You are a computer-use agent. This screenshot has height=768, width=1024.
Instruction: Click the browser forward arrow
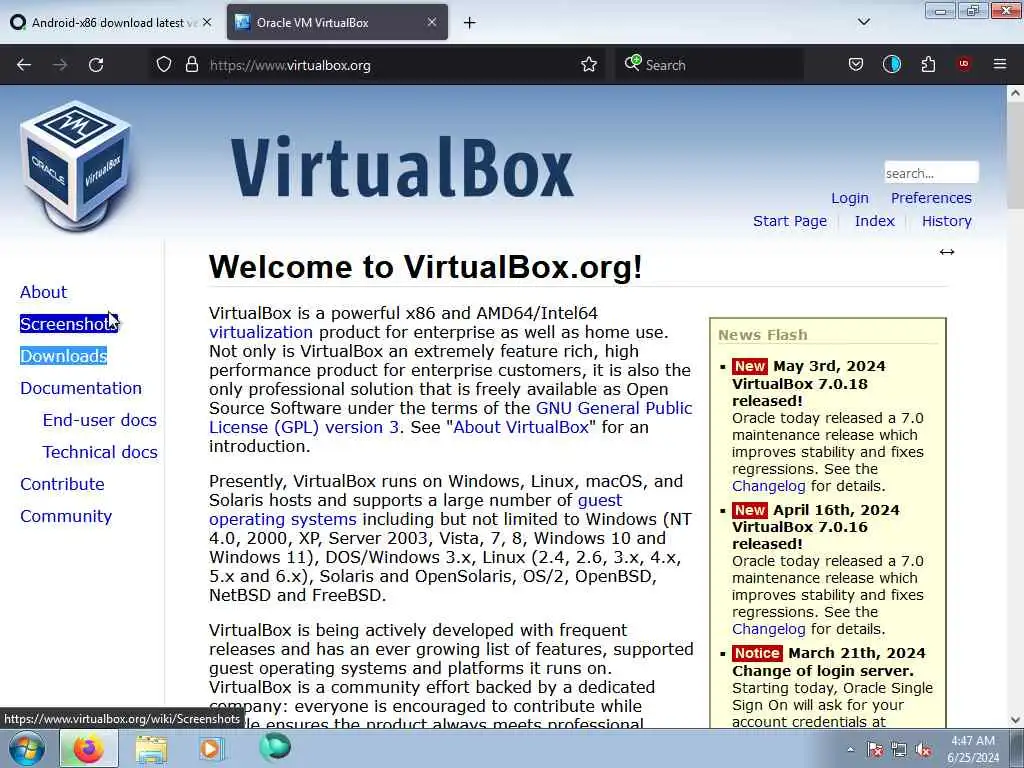pyautogui.click(x=60, y=65)
